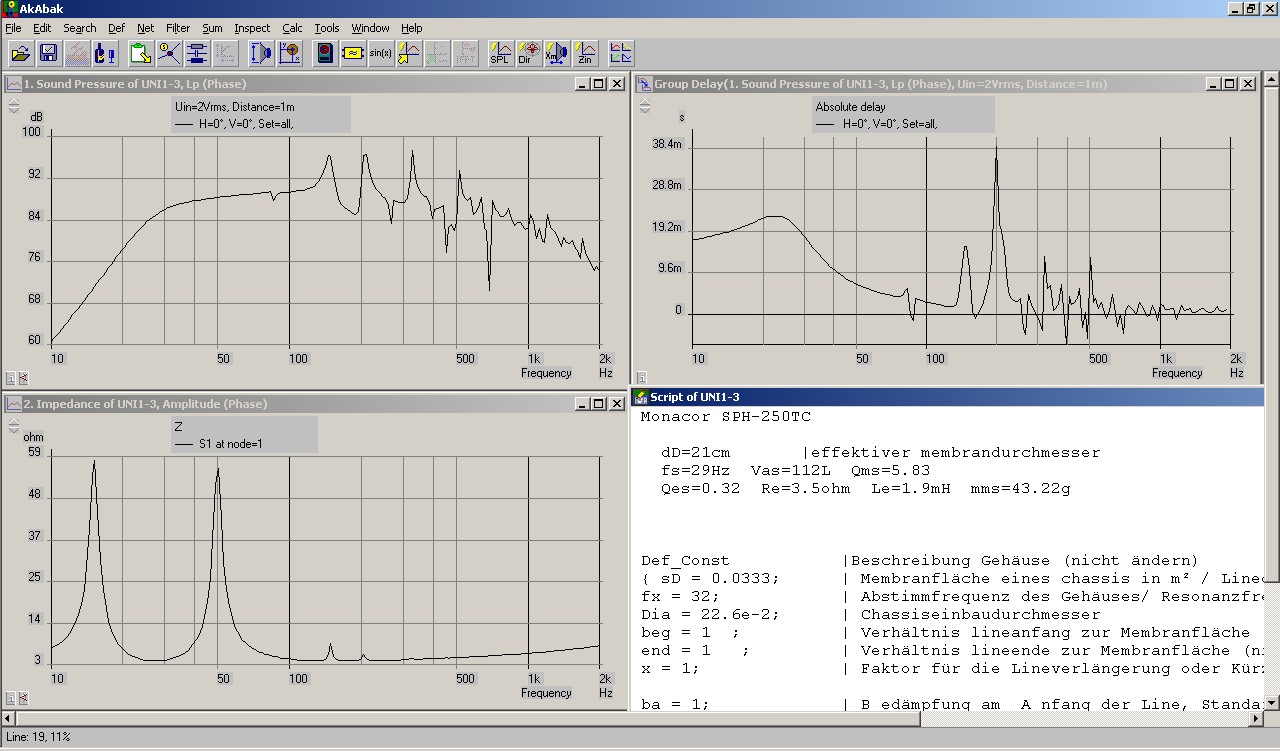Click the Open file toolbar icon
The image size is (1280, 751).
(21, 54)
